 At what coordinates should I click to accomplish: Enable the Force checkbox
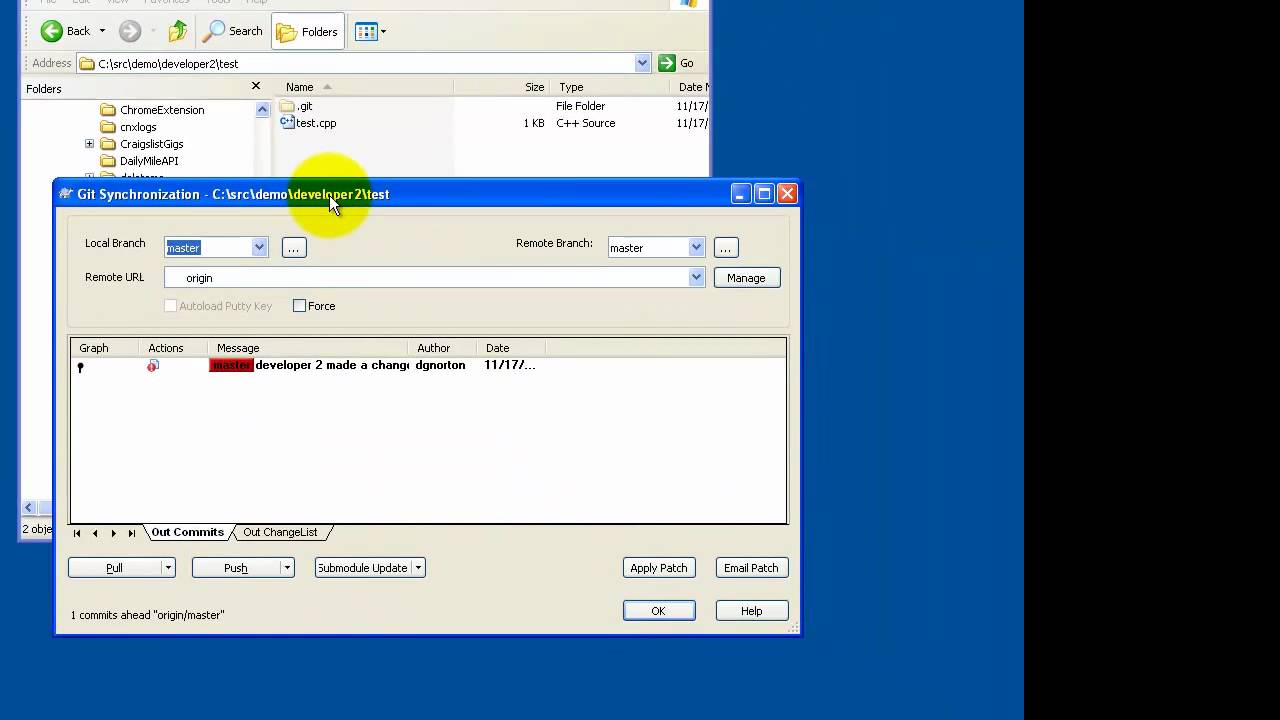coord(299,306)
